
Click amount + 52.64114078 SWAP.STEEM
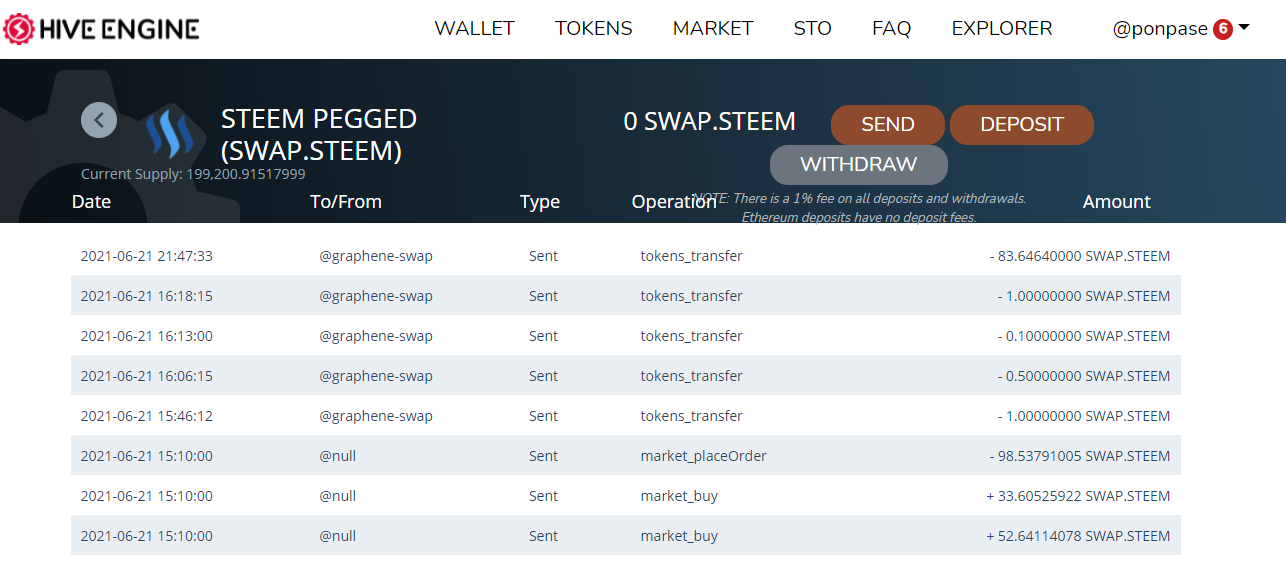1078,536
